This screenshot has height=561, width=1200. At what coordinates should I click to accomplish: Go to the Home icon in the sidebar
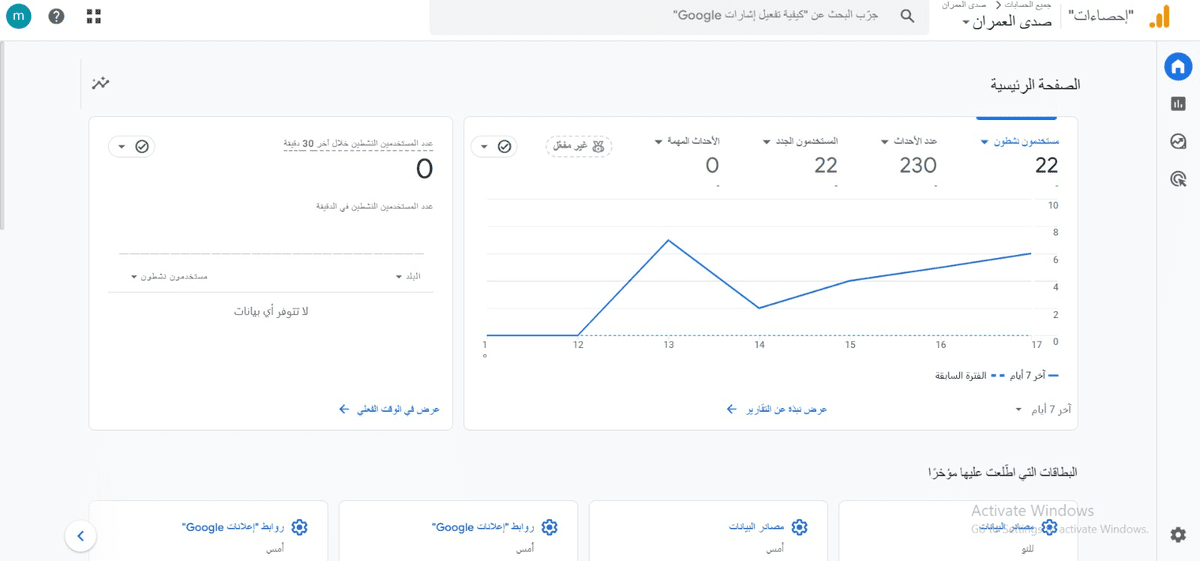point(1178,67)
